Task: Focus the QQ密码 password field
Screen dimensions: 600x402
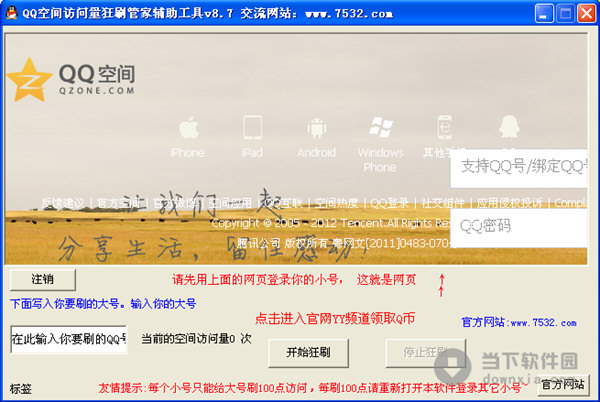Action: 519,228
